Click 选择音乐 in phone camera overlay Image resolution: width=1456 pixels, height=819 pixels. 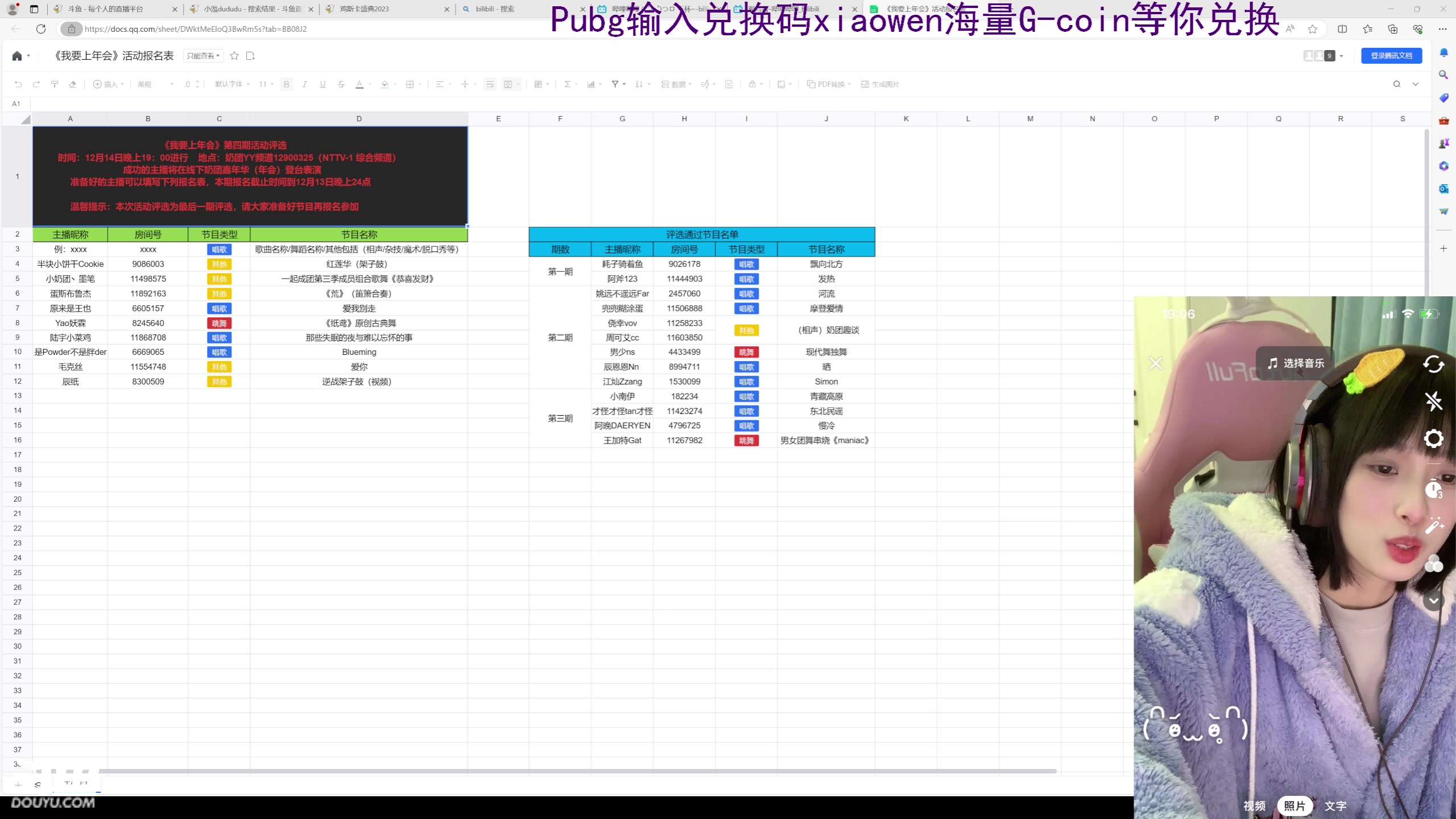point(1296,363)
